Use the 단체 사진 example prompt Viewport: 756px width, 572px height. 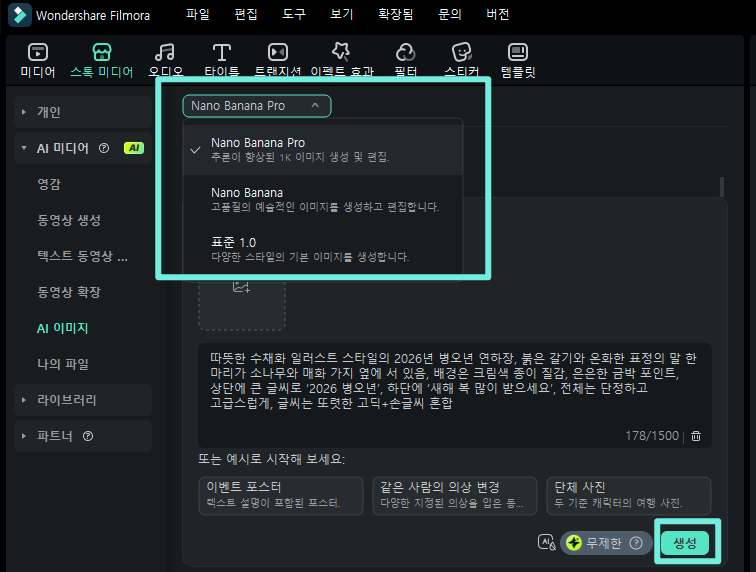click(x=629, y=496)
